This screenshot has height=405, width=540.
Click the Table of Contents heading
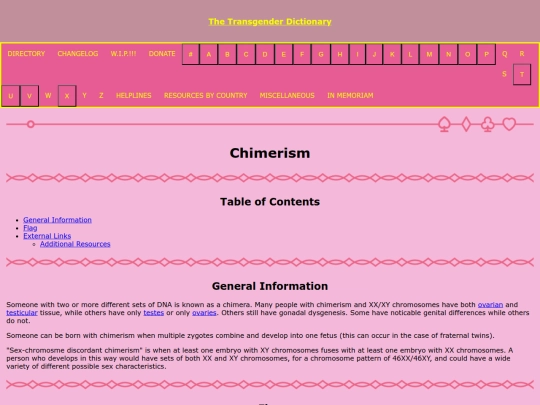click(270, 201)
